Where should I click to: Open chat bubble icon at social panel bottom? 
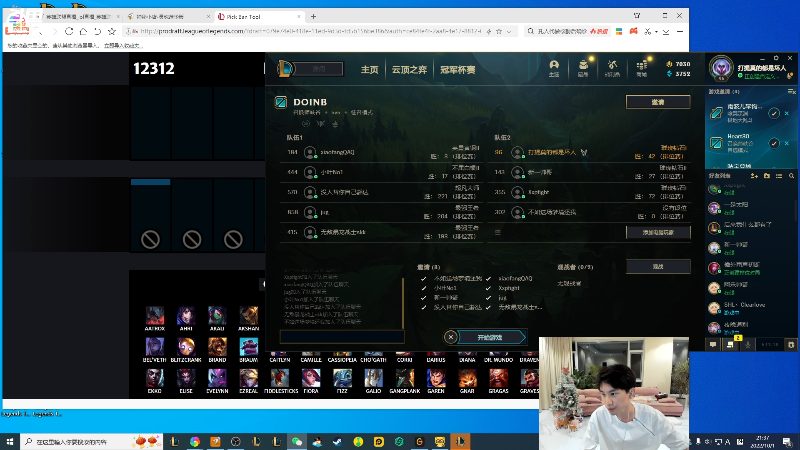713,344
